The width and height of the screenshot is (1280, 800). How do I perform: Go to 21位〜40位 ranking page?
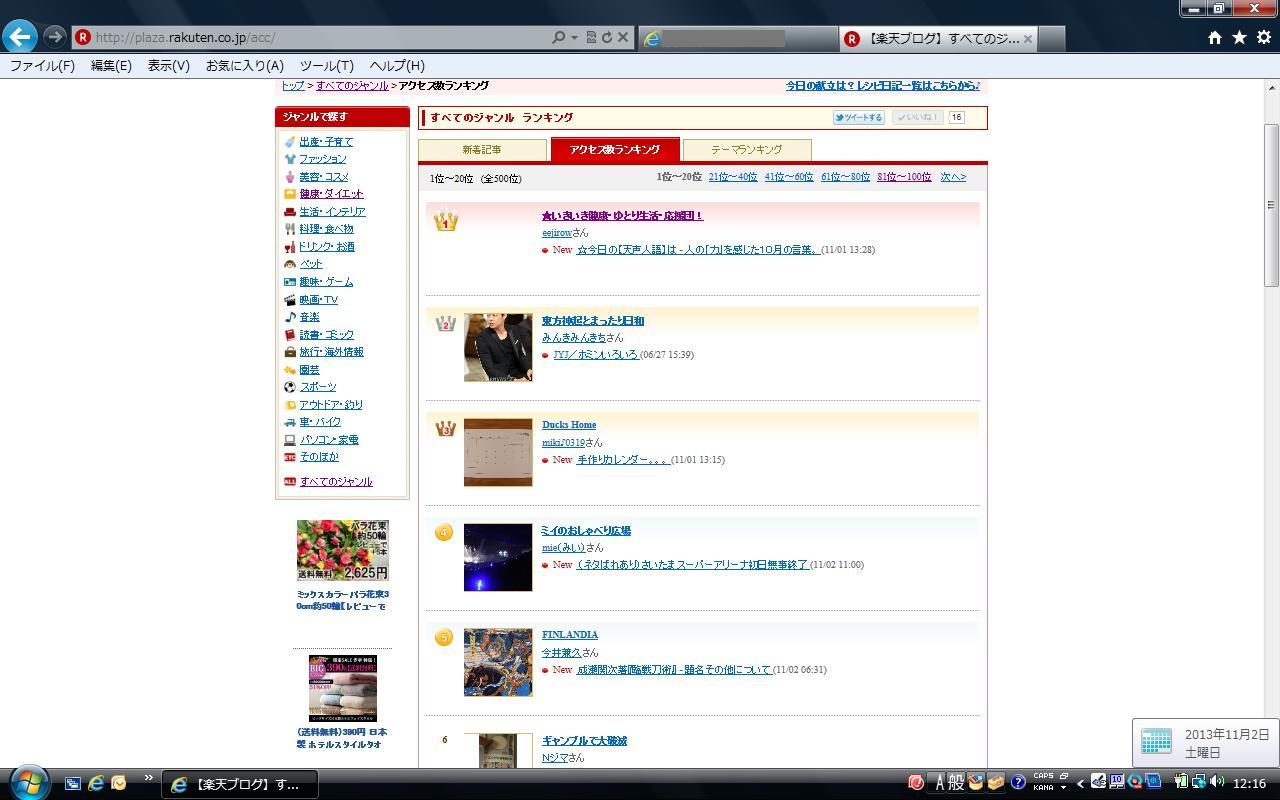732,177
